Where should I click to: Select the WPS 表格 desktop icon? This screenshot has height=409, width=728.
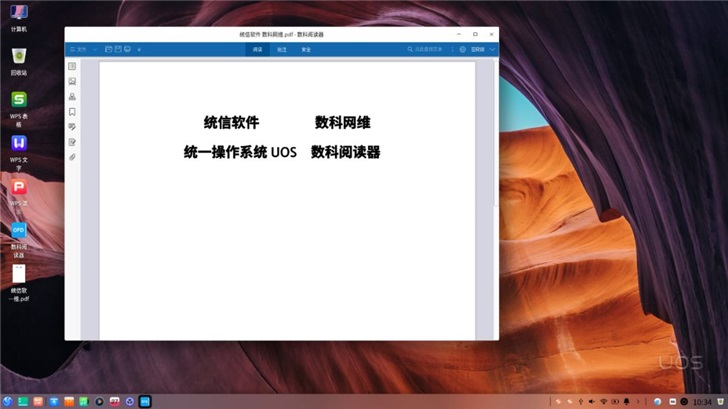pos(19,109)
